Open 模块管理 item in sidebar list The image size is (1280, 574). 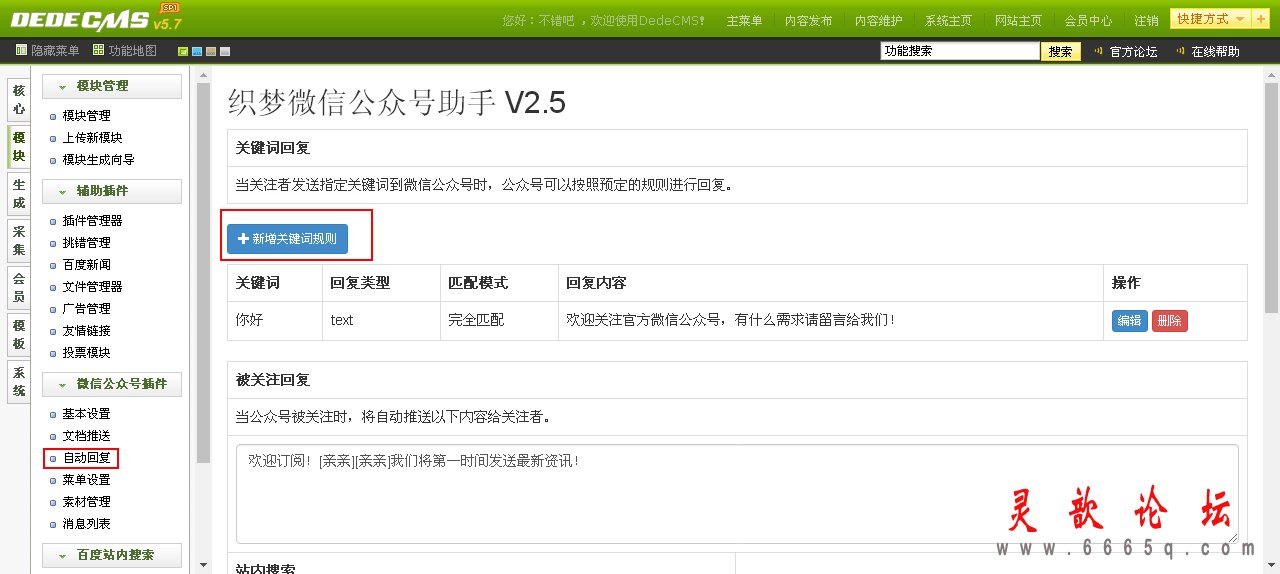click(x=86, y=116)
